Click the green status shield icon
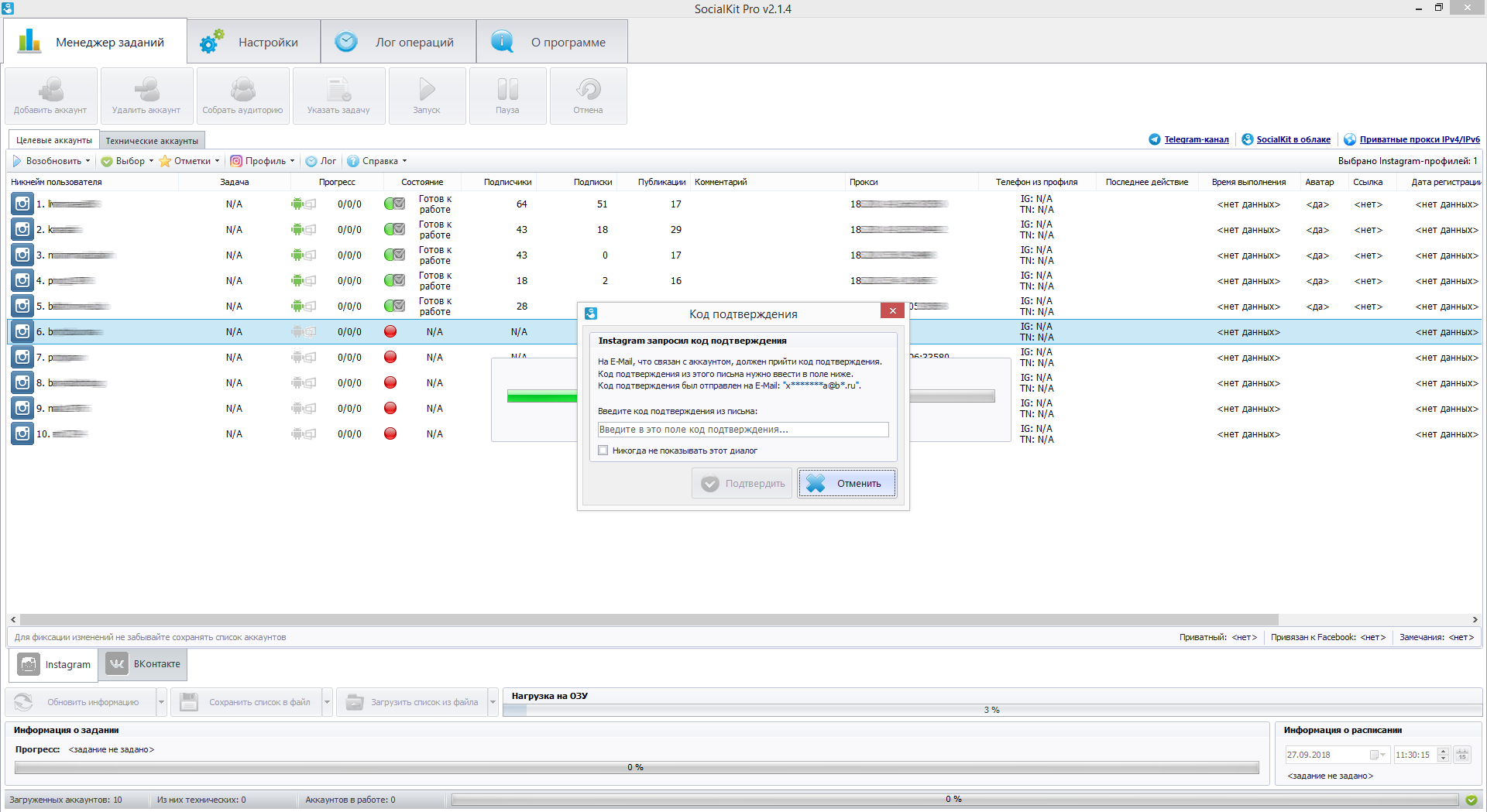Image resolution: width=1487 pixels, height=812 pixels. (x=1472, y=800)
